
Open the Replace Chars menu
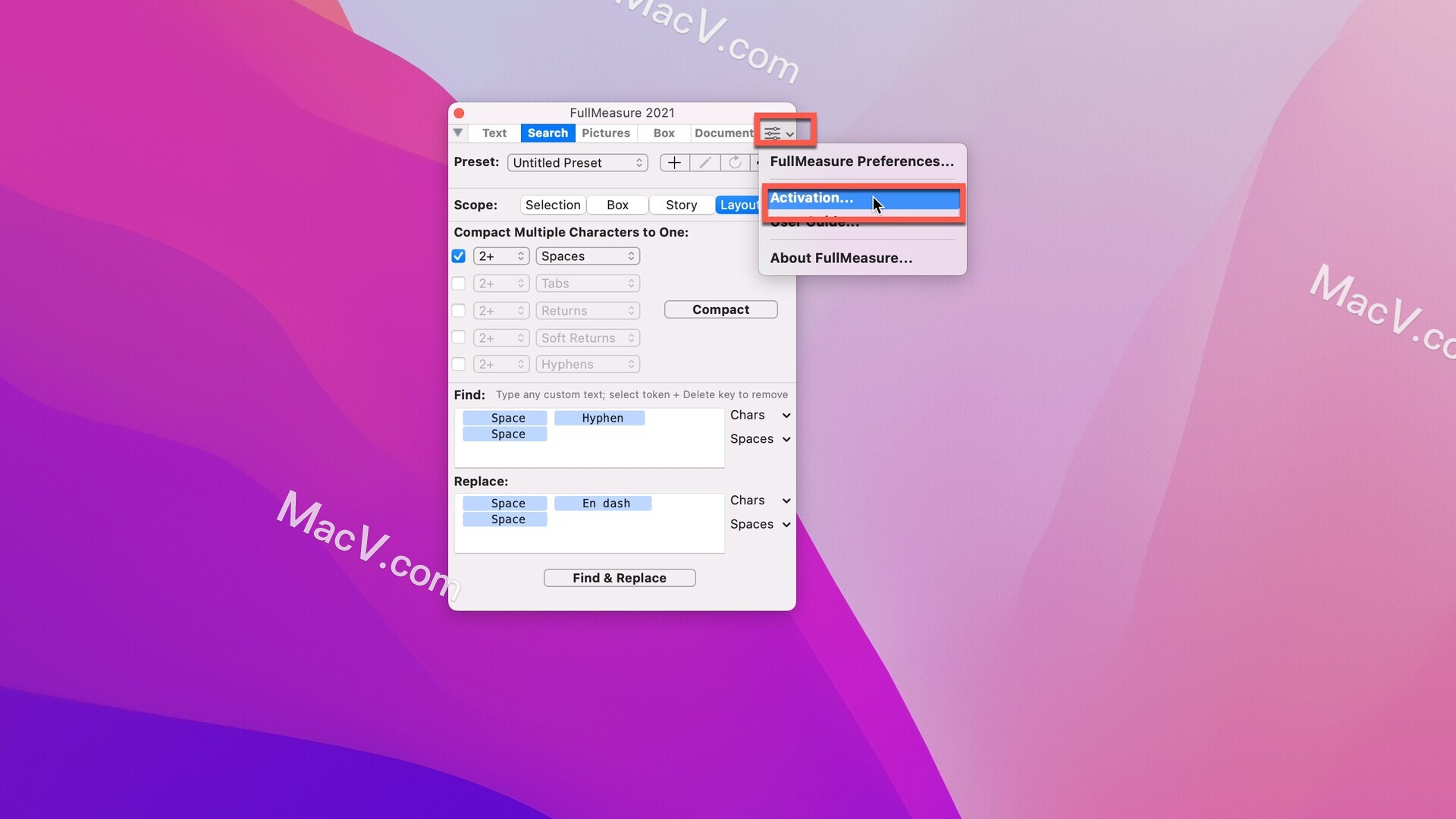(x=761, y=500)
